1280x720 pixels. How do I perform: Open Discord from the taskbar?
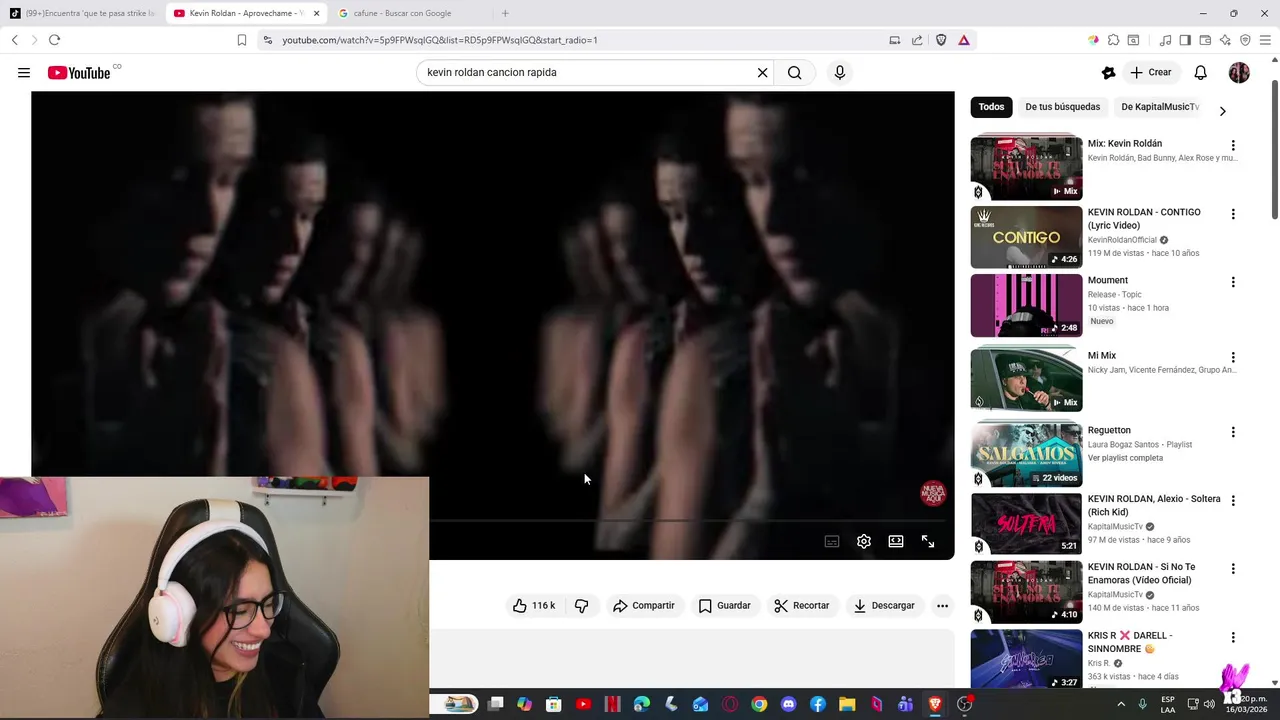pos(788,704)
